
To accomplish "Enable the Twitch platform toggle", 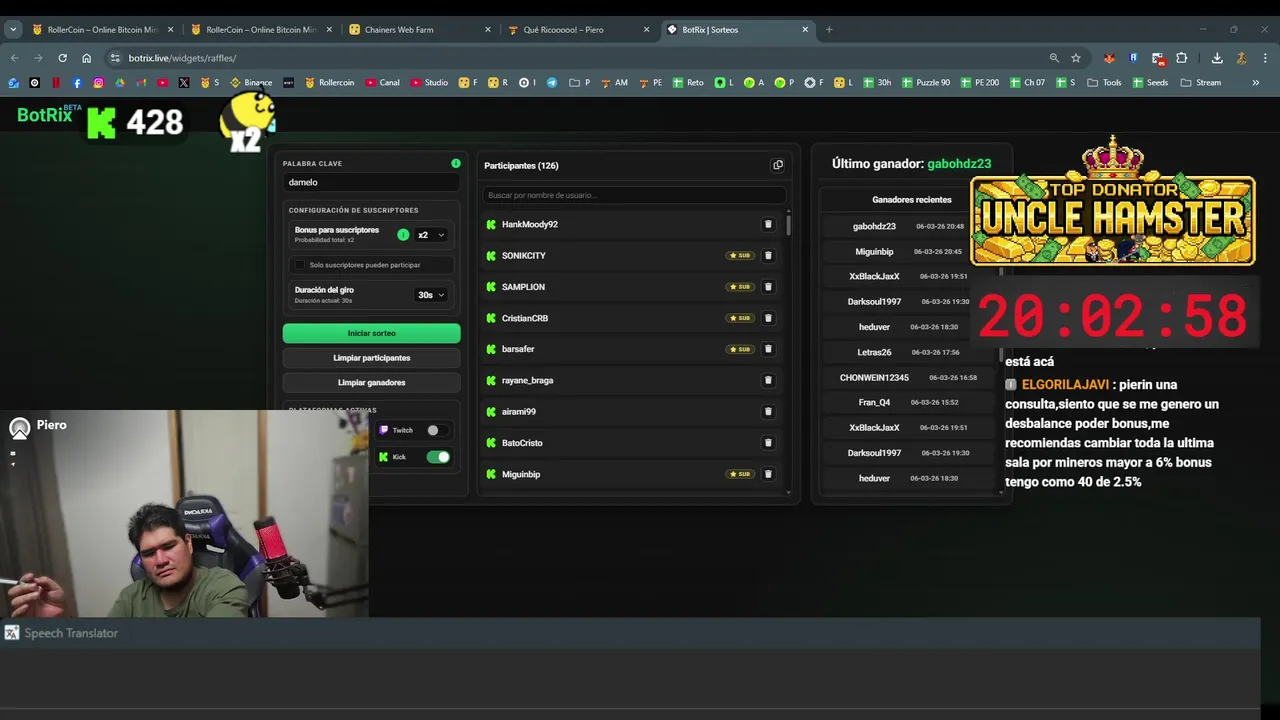I will [438, 430].
